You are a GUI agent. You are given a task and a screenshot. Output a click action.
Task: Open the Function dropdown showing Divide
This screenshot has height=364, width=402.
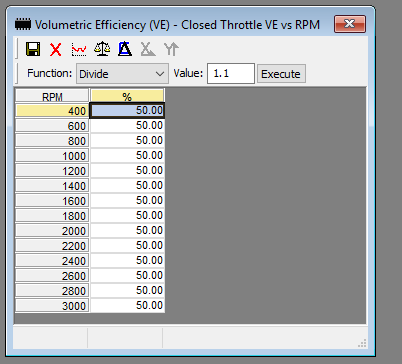[122, 74]
